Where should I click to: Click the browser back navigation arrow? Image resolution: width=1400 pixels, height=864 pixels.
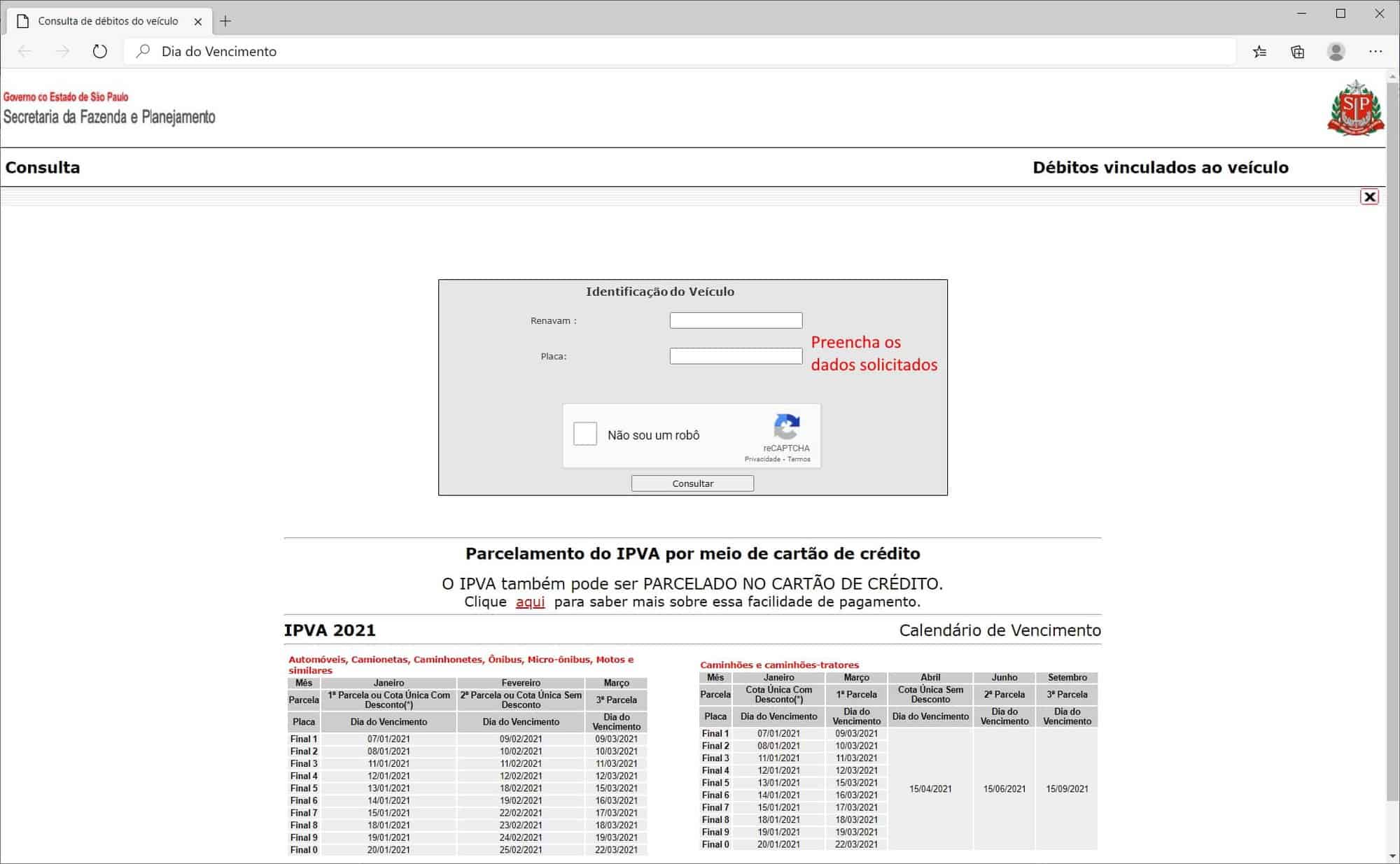click(25, 51)
